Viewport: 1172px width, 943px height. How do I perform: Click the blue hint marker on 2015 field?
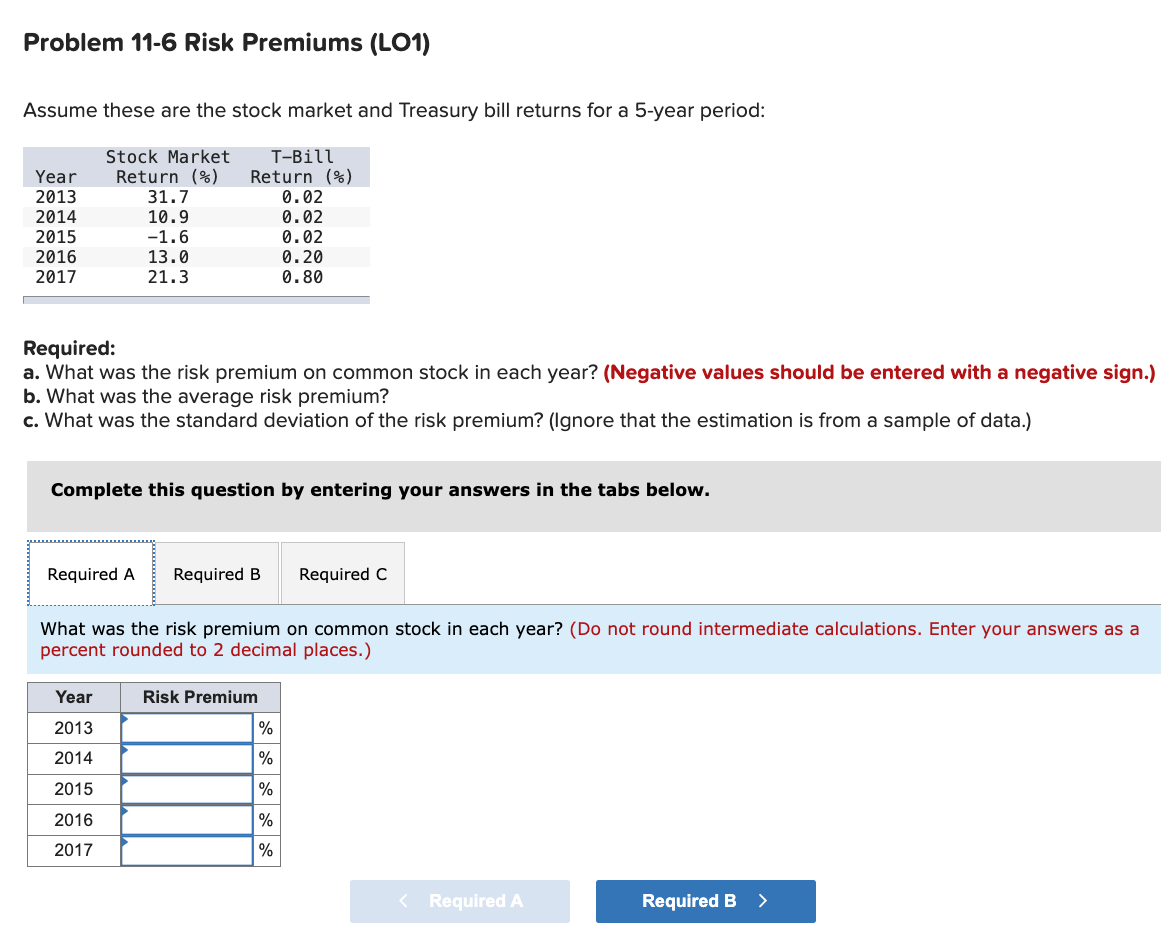(x=124, y=781)
